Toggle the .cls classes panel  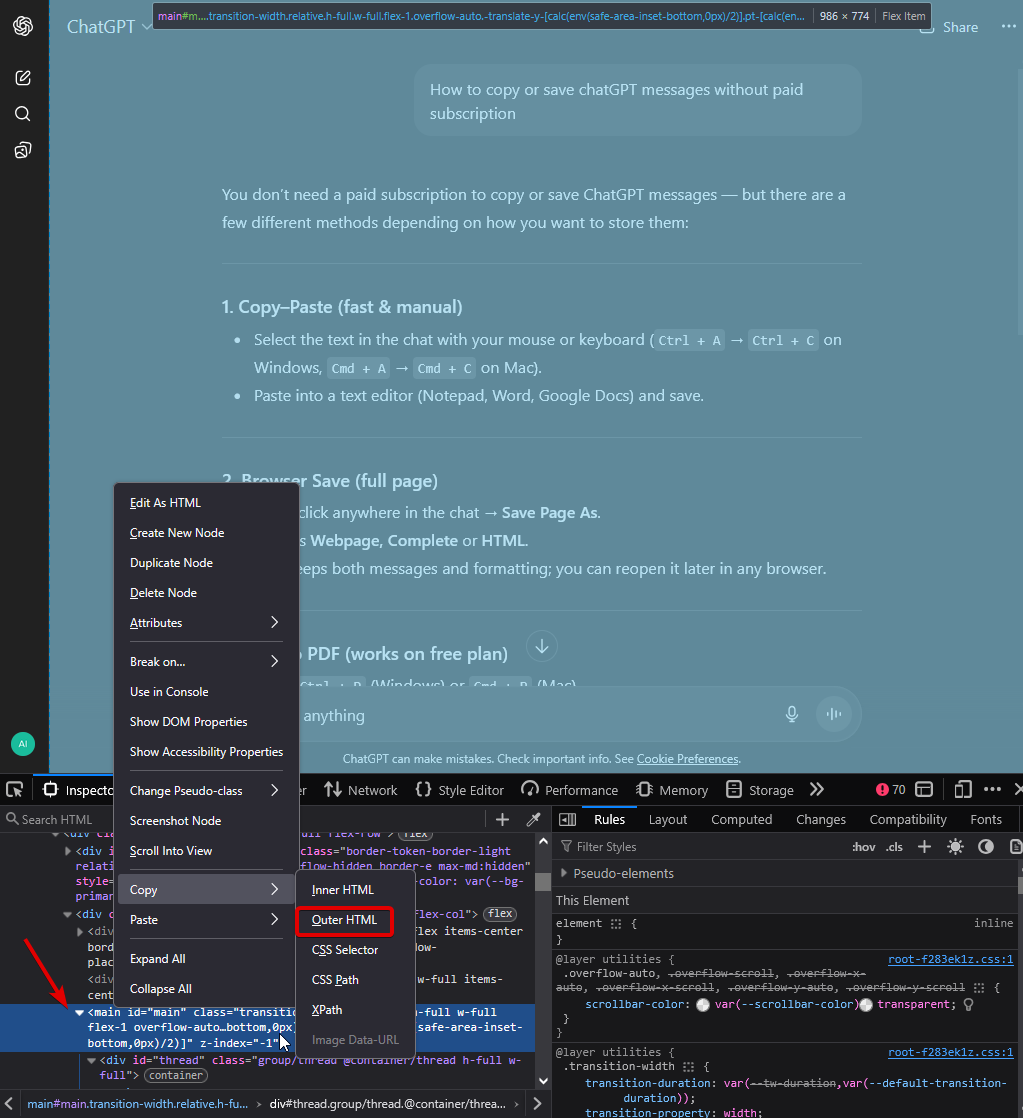click(x=894, y=847)
